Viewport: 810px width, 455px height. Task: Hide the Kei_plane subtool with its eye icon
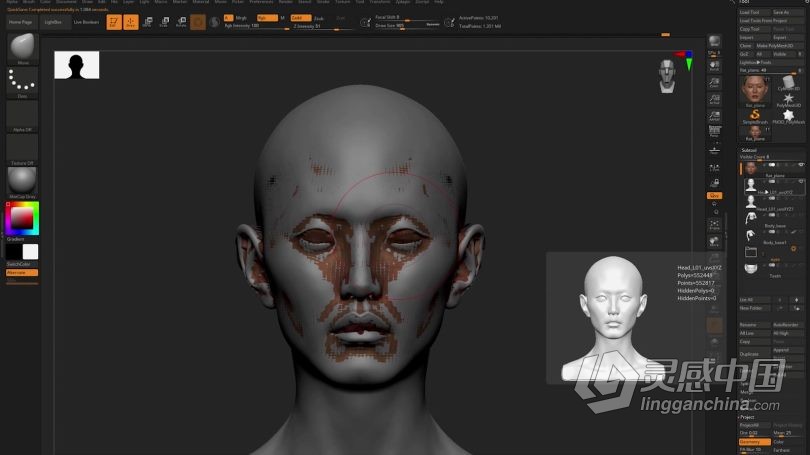pos(801,165)
